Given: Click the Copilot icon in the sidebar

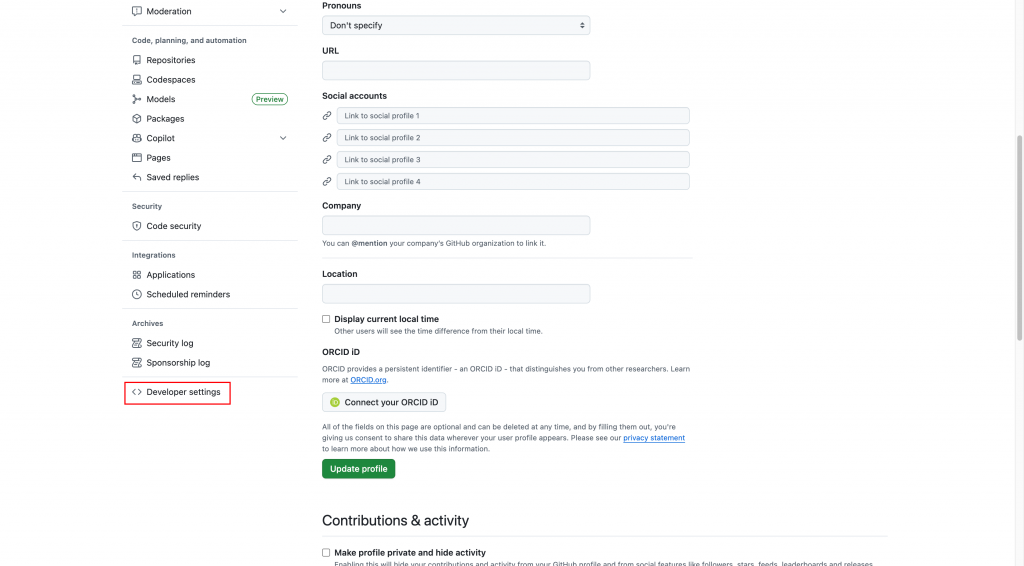Looking at the screenshot, I should coord(137,138).
